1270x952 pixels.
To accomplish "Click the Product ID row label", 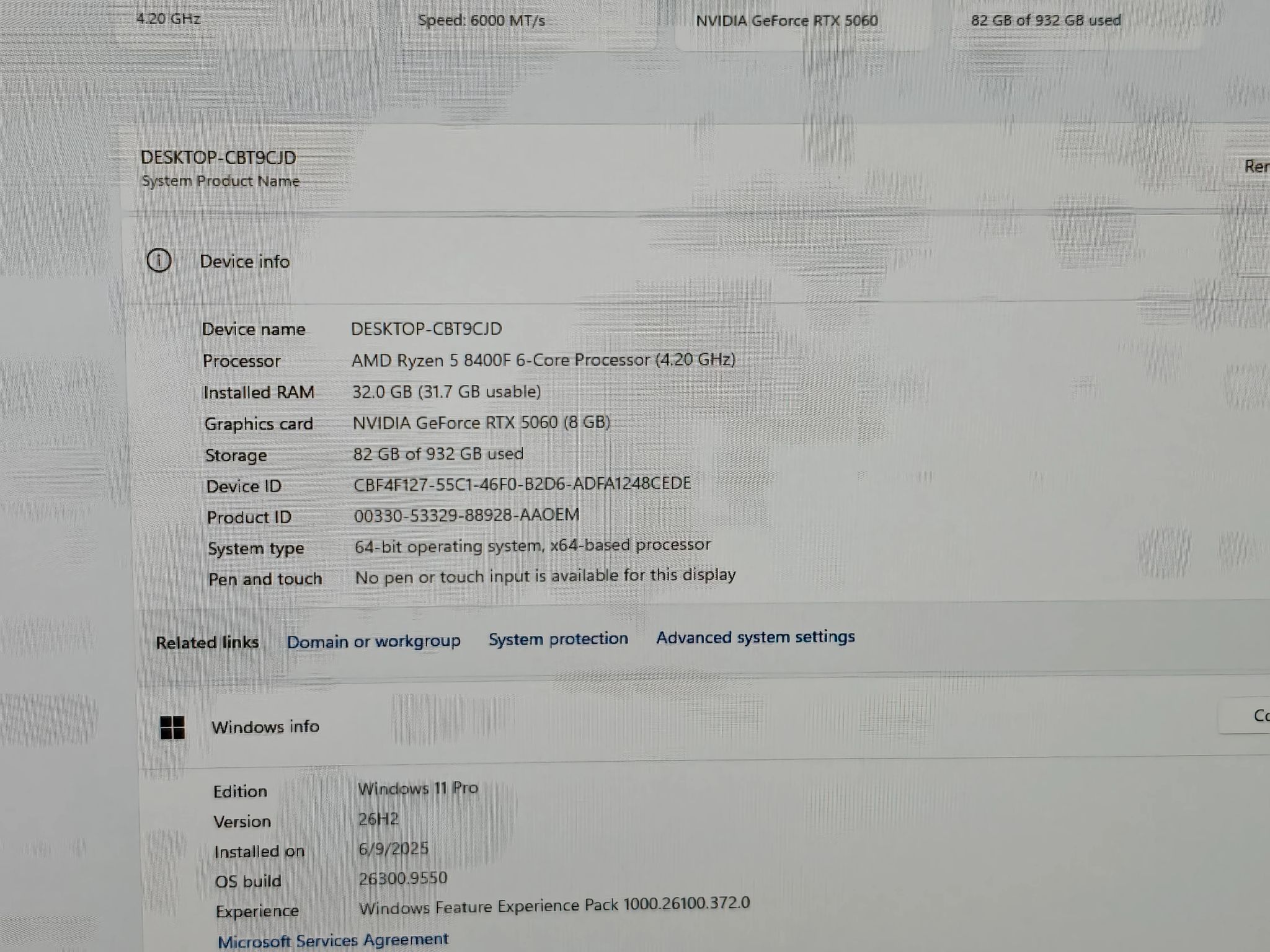I will click(249, 518).
